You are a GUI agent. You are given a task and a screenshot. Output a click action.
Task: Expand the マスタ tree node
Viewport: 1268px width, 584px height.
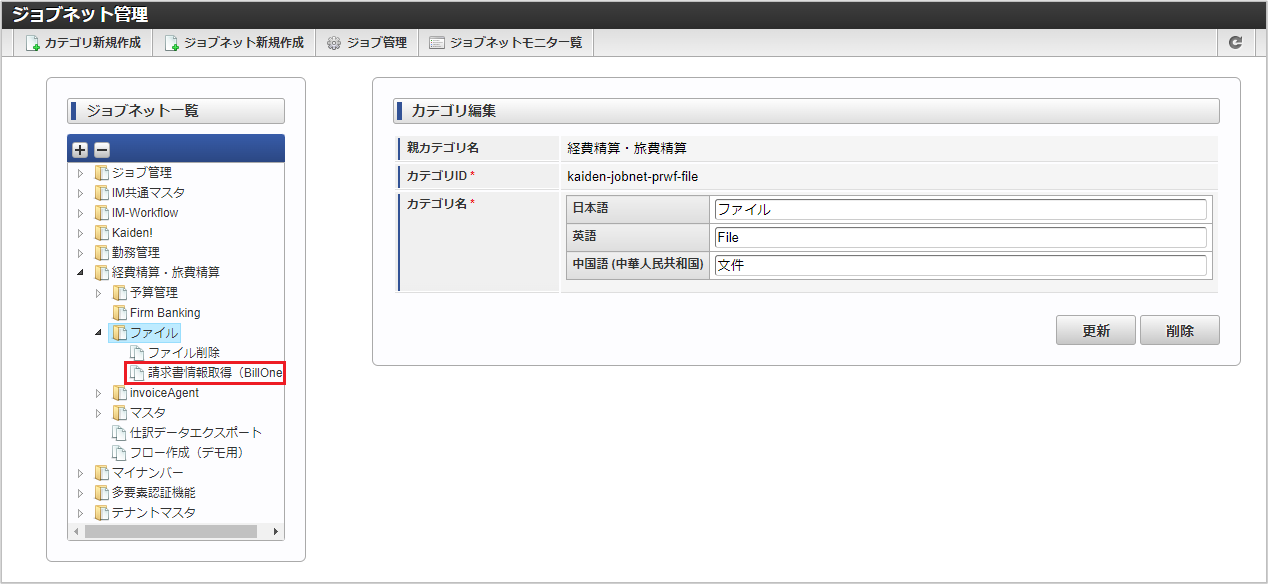99,413
